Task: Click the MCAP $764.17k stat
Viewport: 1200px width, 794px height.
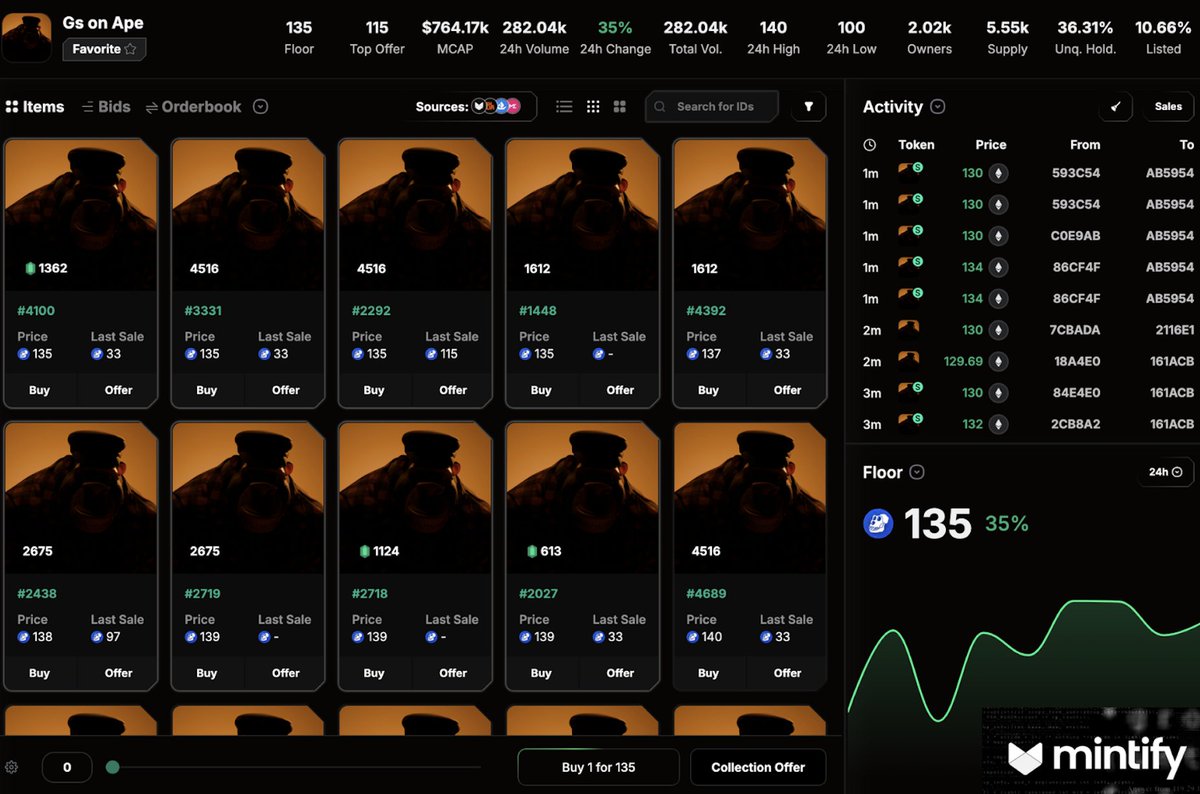Action: pyautogui.click(x=455, y=37)
